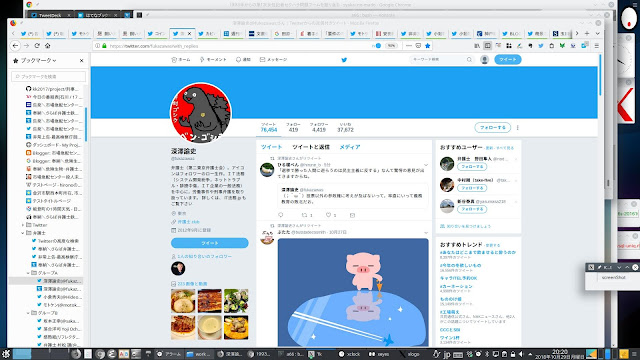
Task: Toggle the sidebar view toolbar icon
Action: coord(487,46)
